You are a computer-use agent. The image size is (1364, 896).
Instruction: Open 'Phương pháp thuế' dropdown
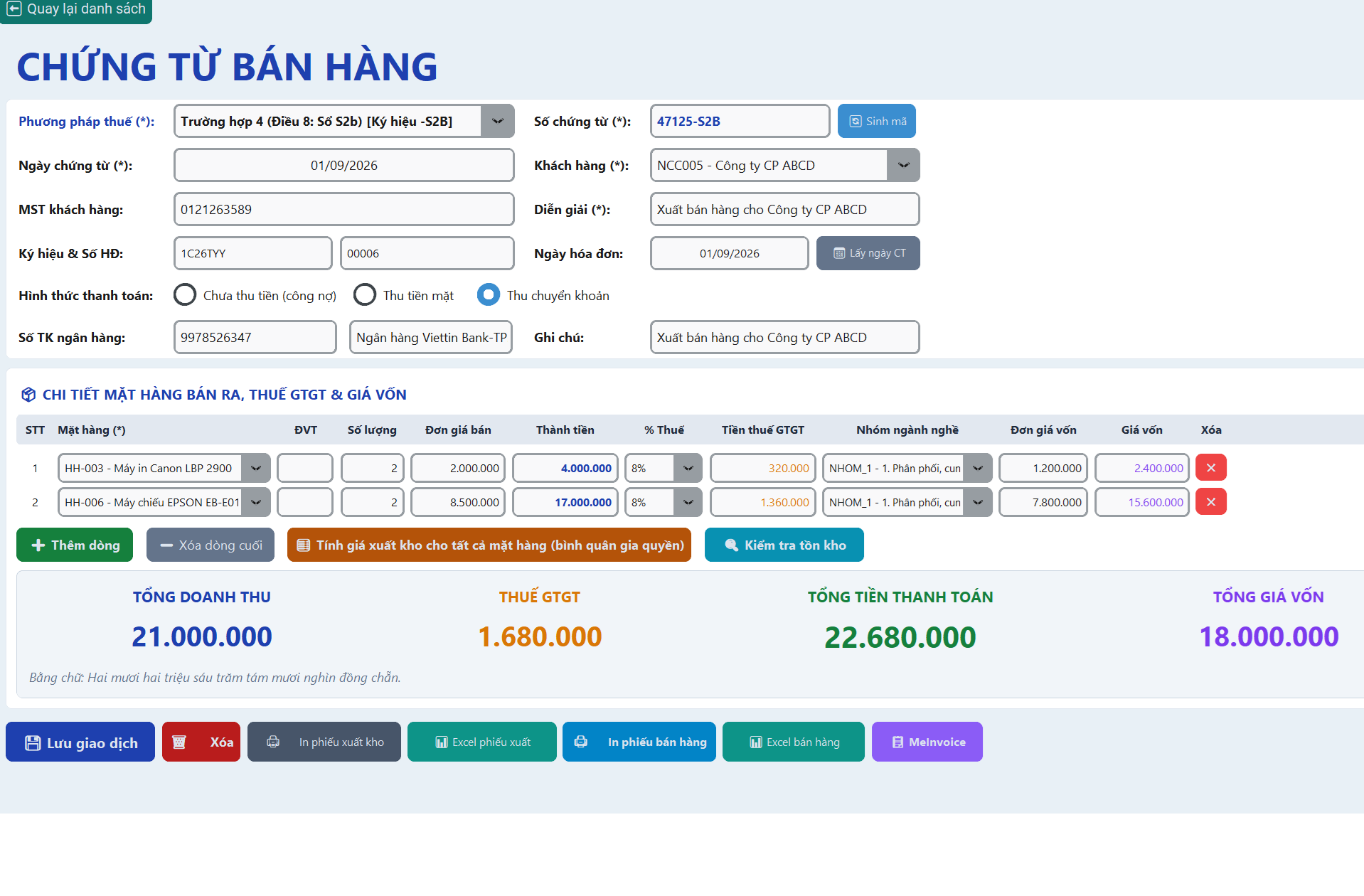point(497,122)
